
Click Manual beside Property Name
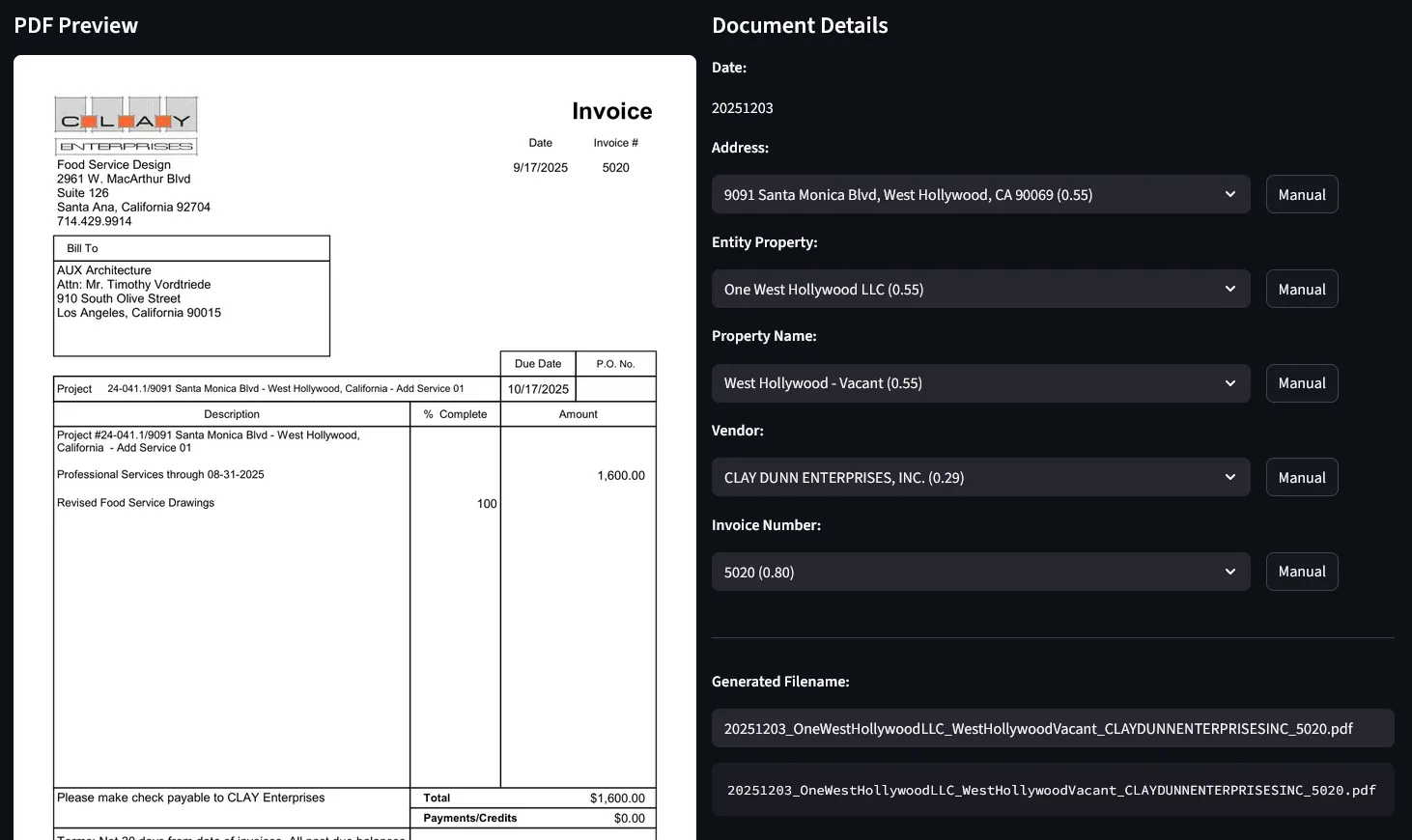1301,383
